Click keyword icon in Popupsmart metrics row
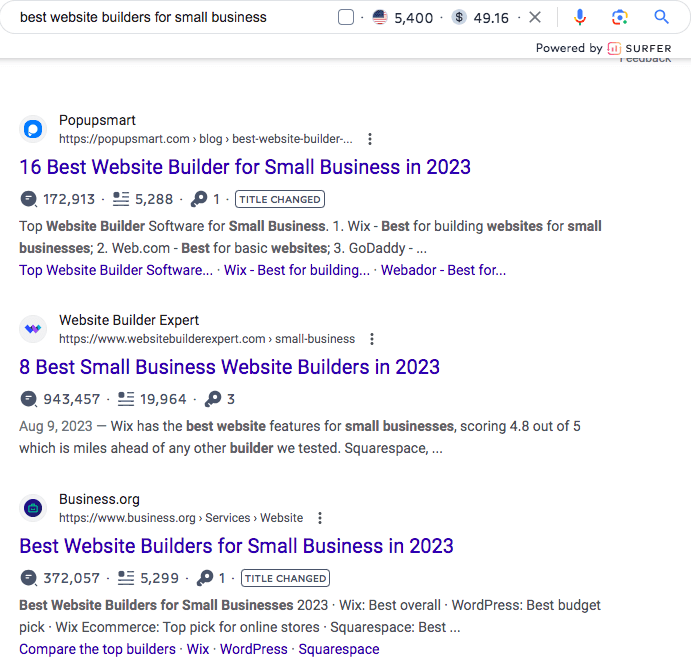 (199, 199)
